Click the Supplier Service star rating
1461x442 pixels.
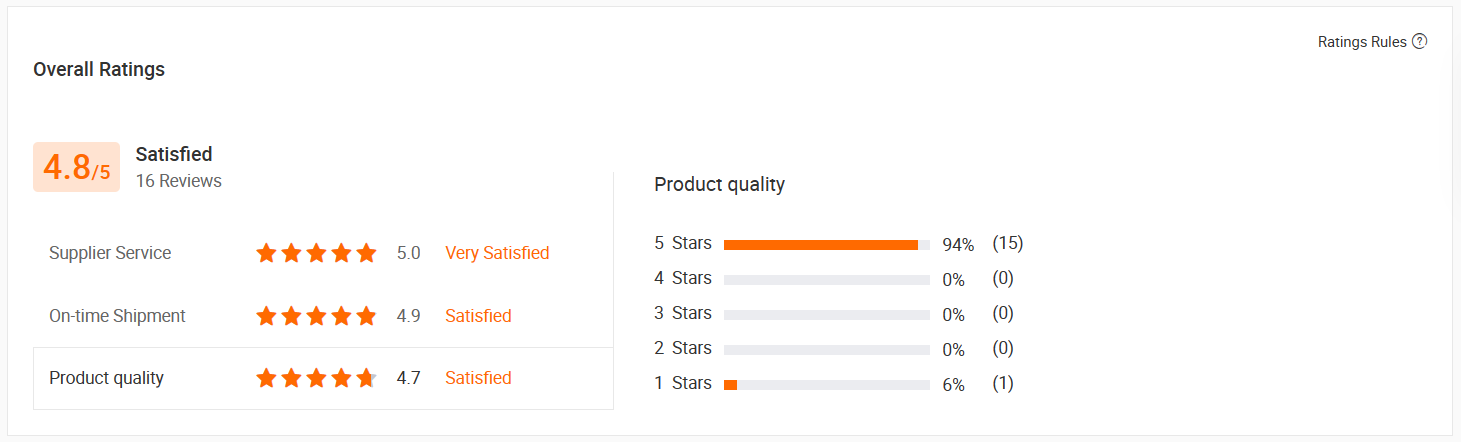tap(316, 253)
